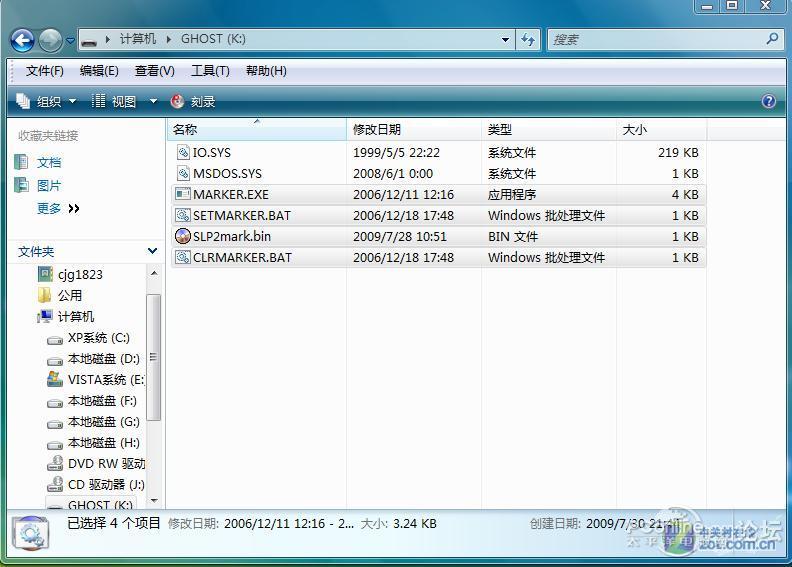Collapse the 文件夹 folders pane chevron
The height and width of the screenshot is (567, 792).
point(152,251)
